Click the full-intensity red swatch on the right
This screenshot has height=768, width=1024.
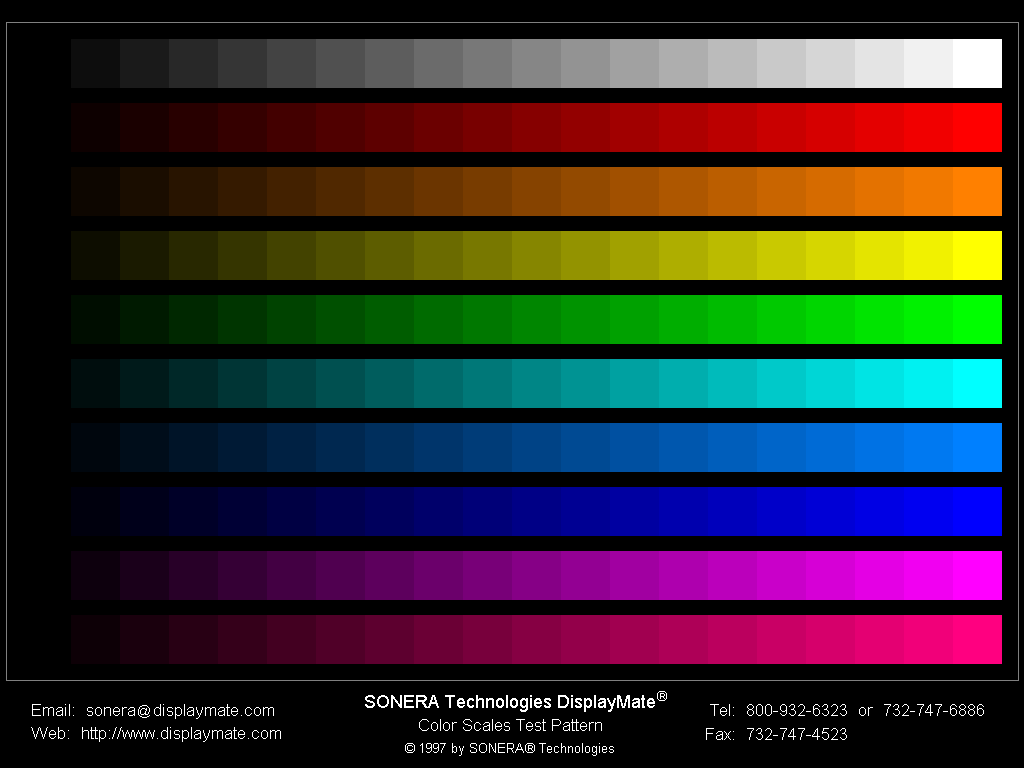tap(978, 127)
